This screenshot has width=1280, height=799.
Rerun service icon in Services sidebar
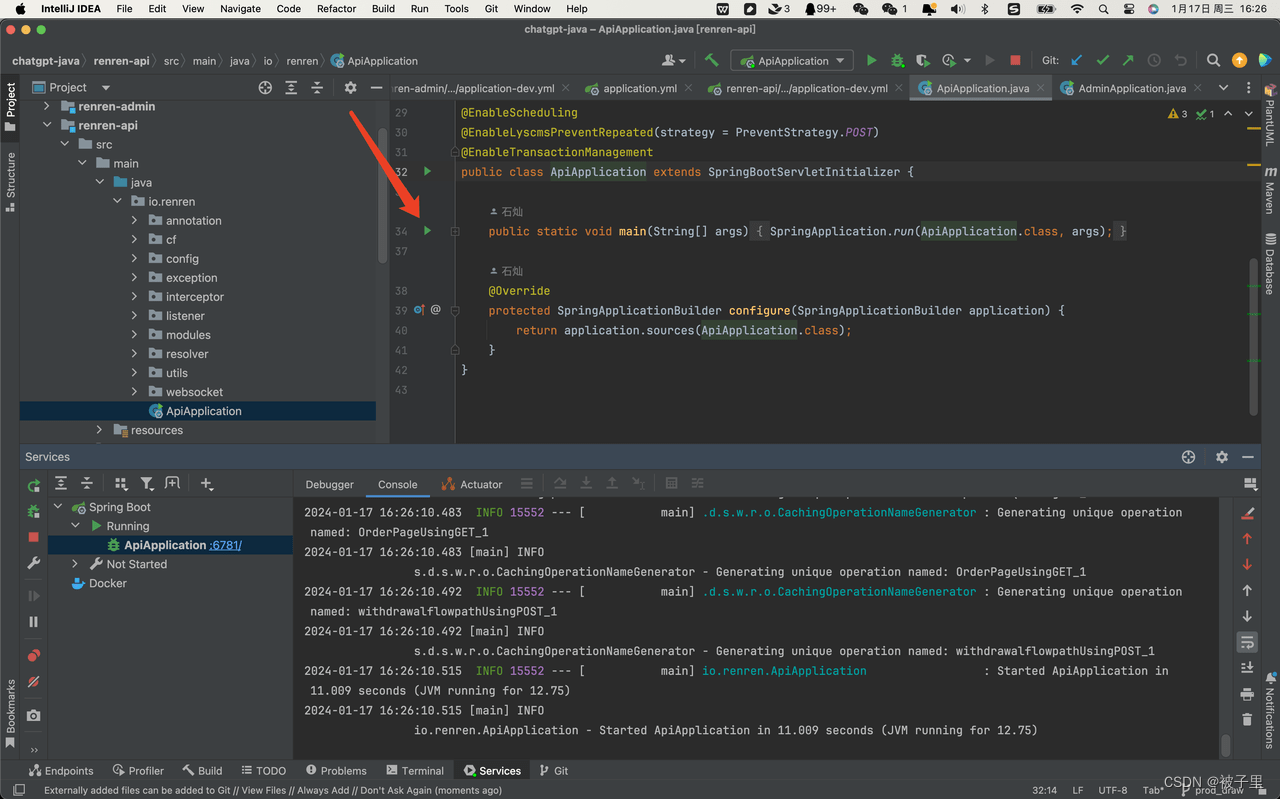pos(34,486)
